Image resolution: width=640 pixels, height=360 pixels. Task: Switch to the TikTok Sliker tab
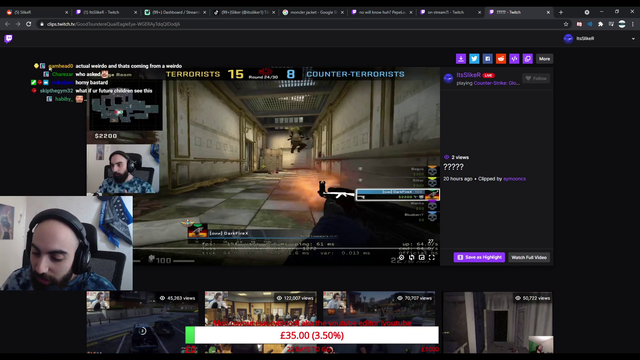[x=243, y=12]
